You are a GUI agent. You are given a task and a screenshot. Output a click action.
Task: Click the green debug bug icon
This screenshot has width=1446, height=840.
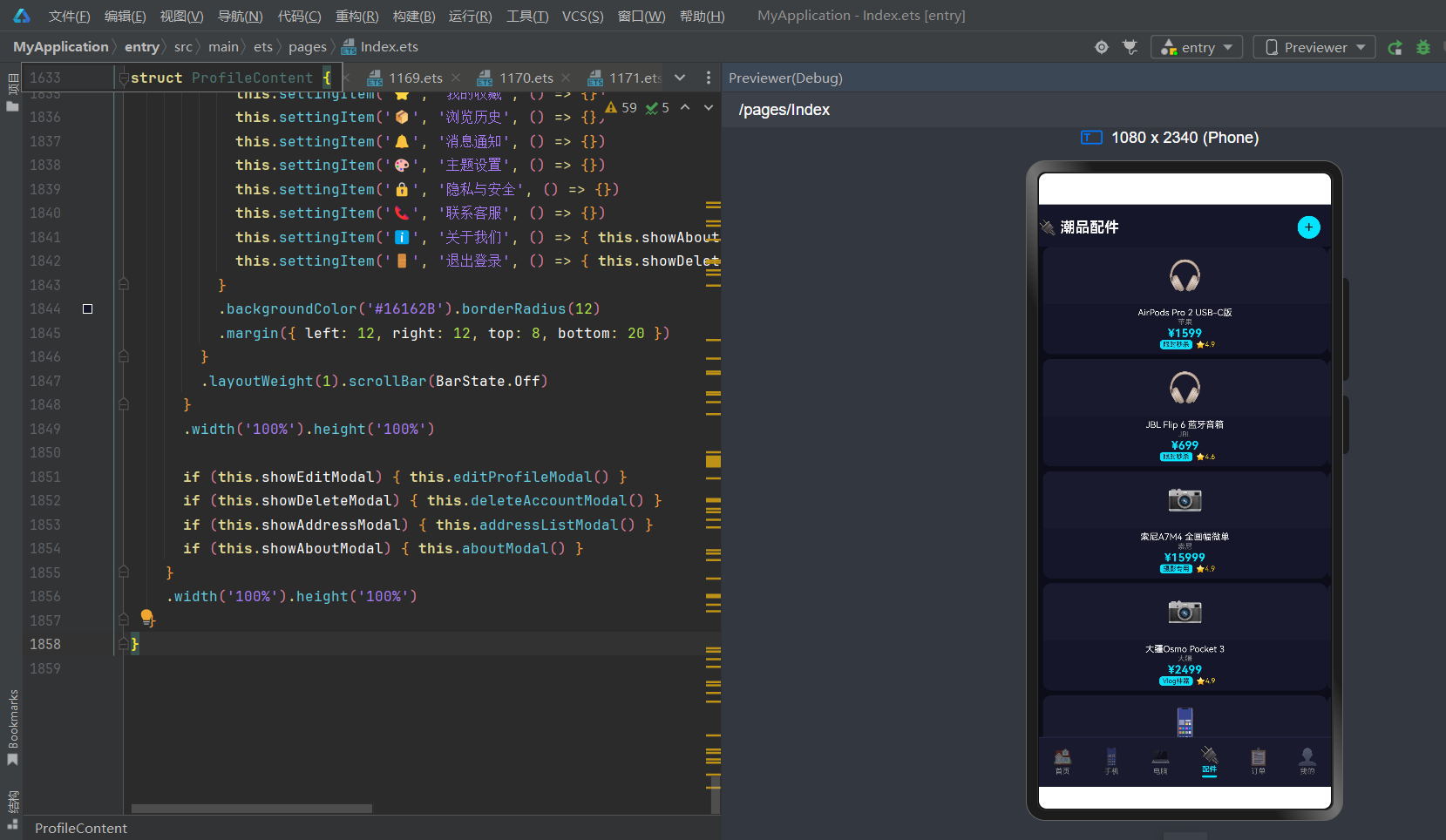click(x=1423, y=47)
